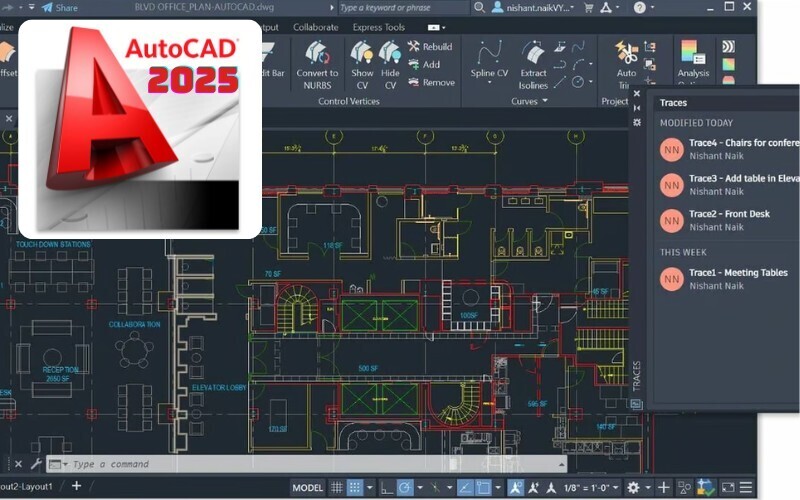Click the Clean Screen status icon

[x=728, y=487]
